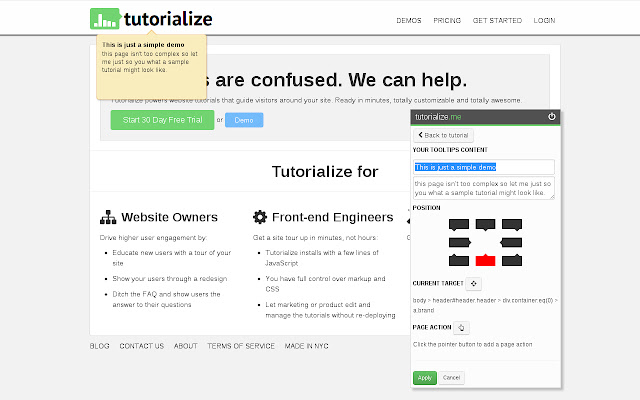This screenshot has height=400, width=640.
Task: Click the 'Ditch the FAQ' bullet
Action: (166, 299)
